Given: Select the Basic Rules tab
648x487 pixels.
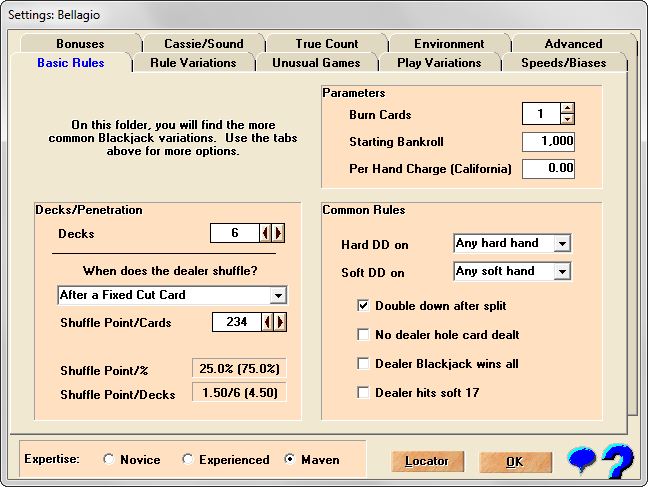Looking at the screenshot, I should pyautogui.click(x=71, y=63).
